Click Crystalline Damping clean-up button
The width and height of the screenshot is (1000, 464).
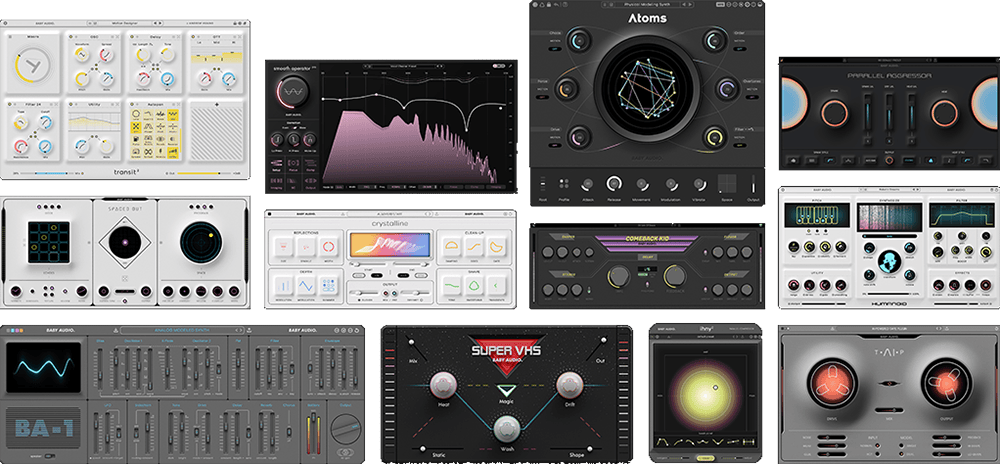click(452, 247)
